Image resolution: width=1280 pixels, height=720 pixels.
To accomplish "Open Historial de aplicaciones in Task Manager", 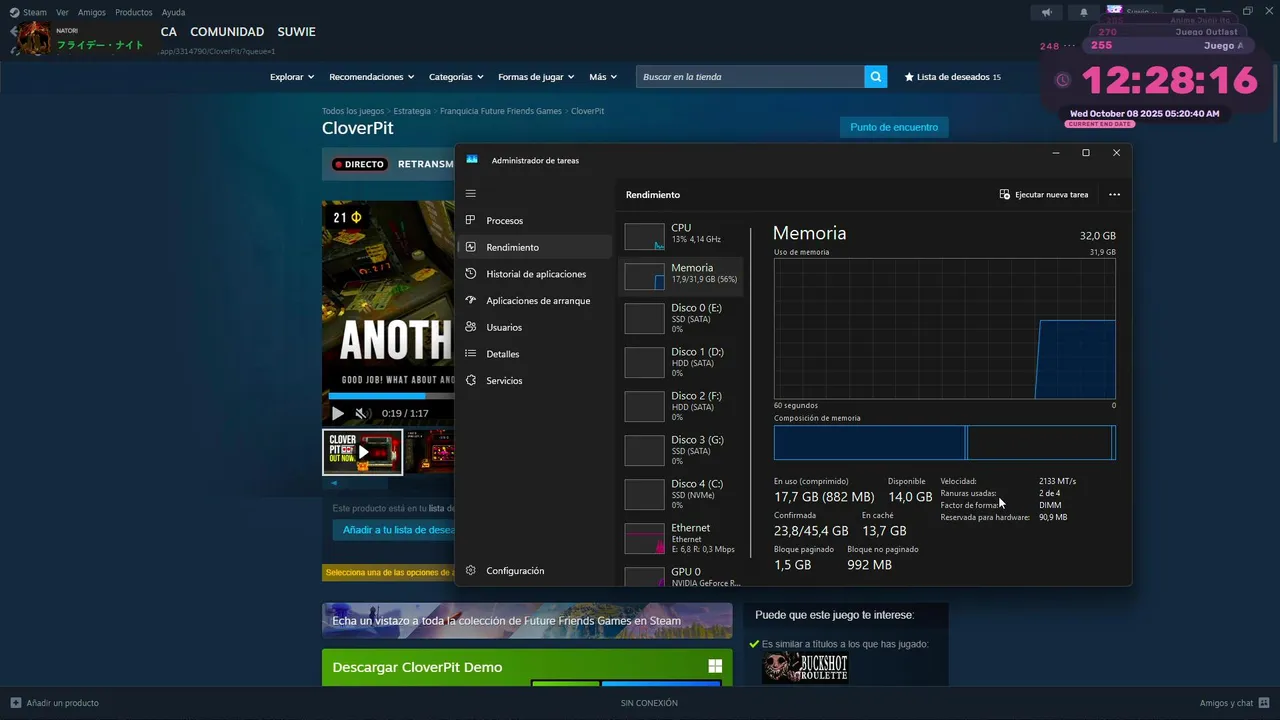I will (535, 274).
